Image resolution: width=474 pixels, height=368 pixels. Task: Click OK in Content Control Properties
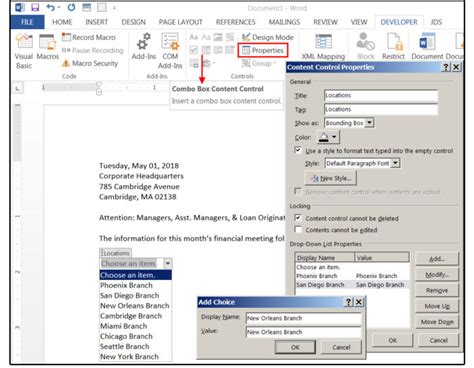[x=393, y=340]
